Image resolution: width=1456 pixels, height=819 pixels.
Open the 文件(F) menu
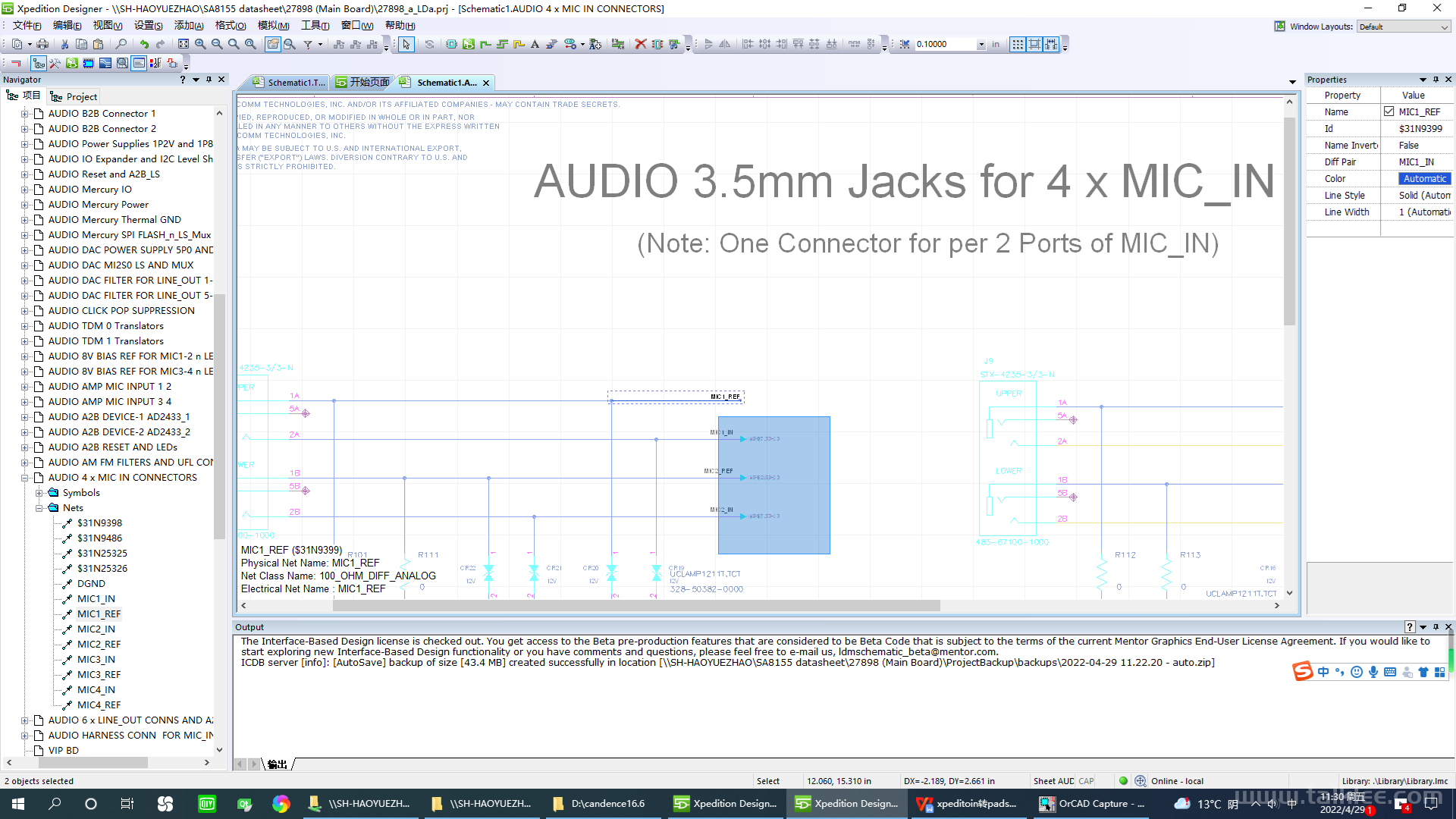point(27,26)
